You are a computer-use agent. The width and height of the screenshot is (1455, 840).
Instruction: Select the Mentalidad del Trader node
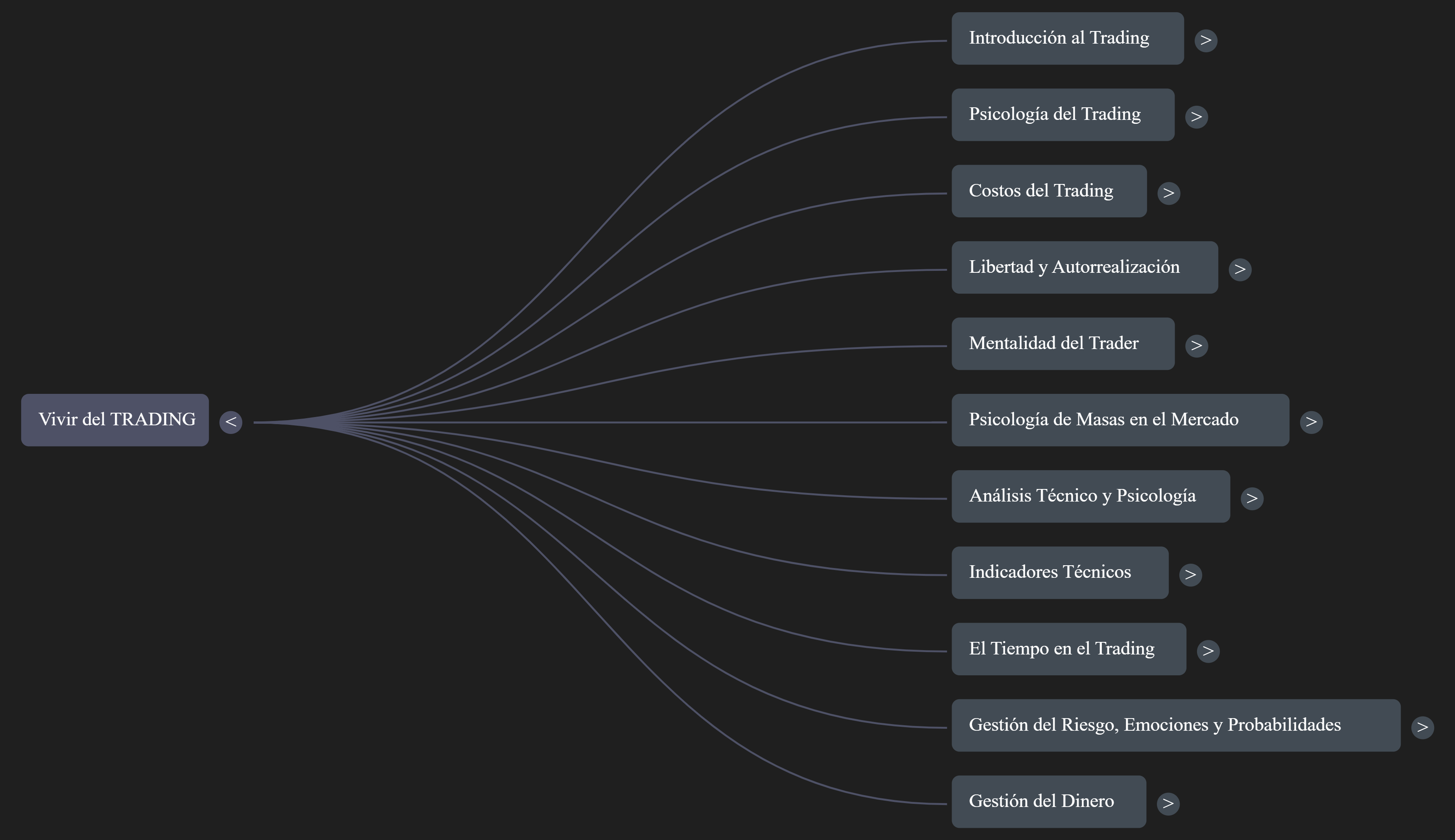pos(1062,344)
